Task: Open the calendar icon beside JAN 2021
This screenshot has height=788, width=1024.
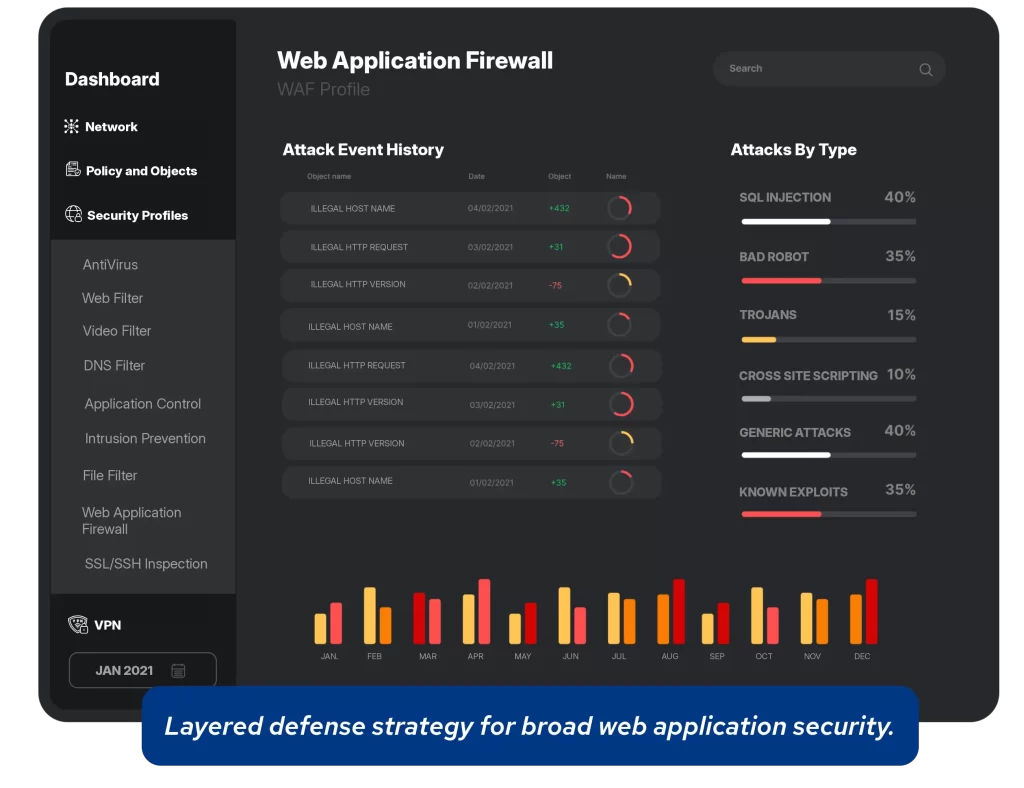Action: 178,670
